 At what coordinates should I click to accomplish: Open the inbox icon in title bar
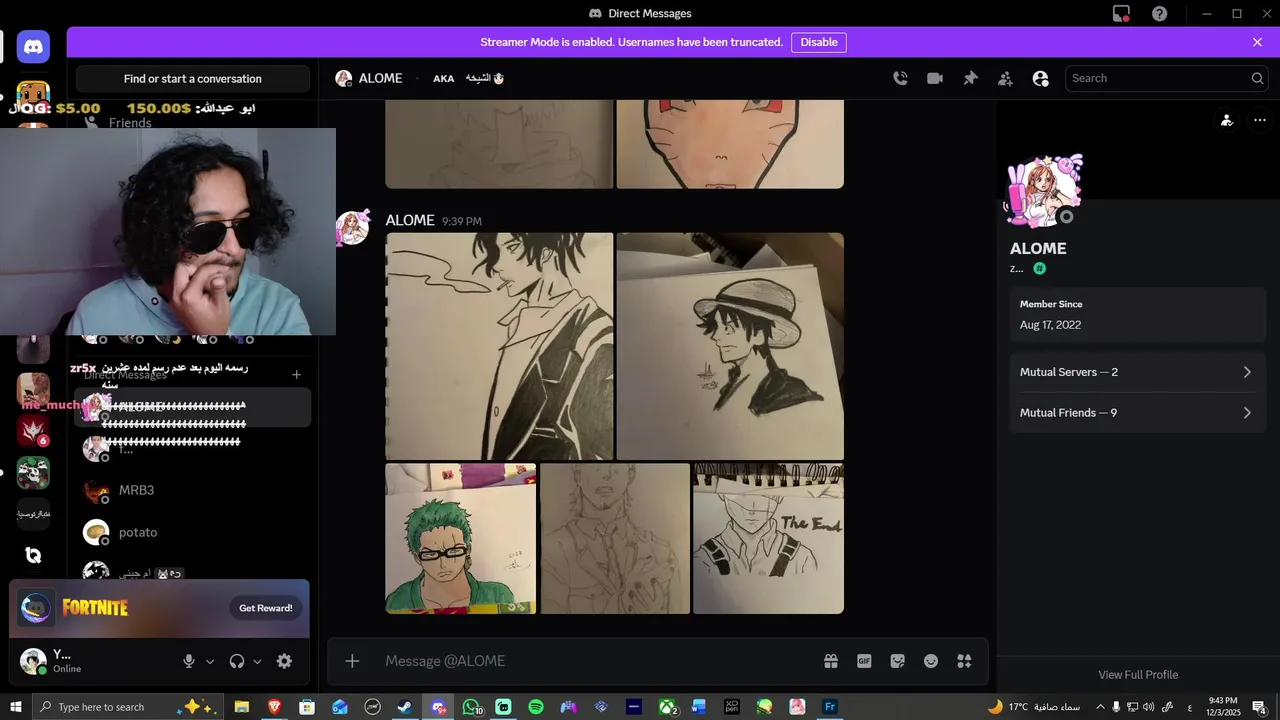1122,13
